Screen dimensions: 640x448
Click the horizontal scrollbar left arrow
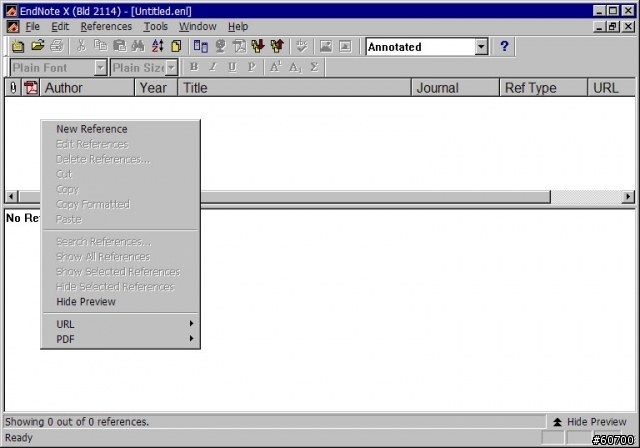click(11, 197)
